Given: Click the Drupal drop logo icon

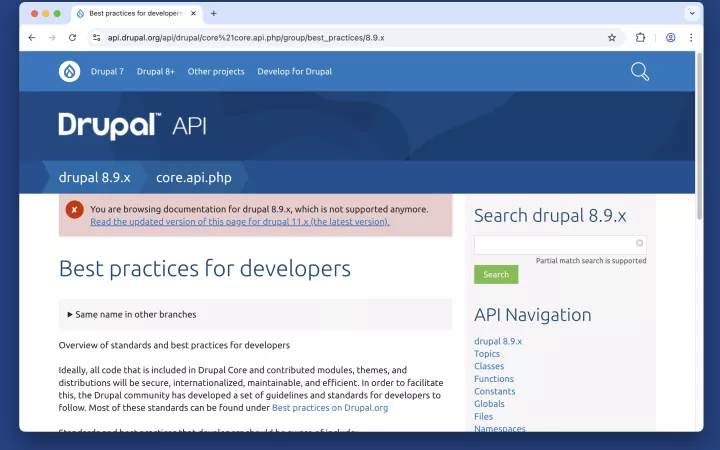Looking at the screenshot, I should tap(69, 72).
